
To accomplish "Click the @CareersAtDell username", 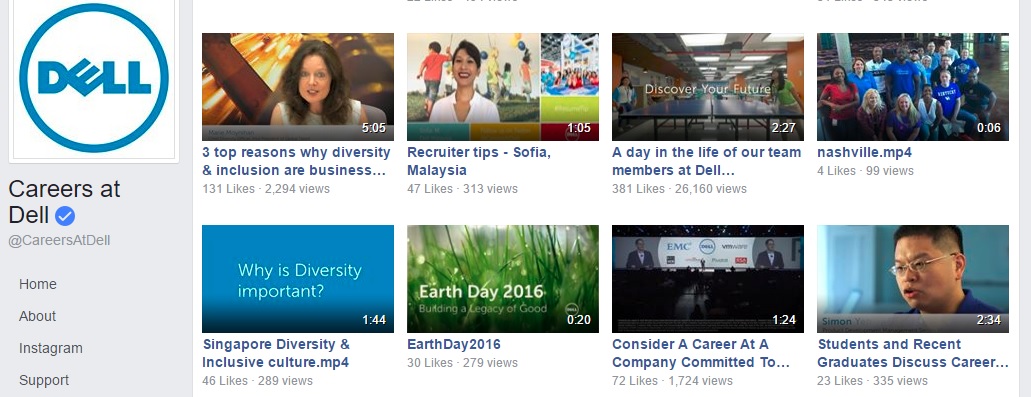I will pos(59,241).
